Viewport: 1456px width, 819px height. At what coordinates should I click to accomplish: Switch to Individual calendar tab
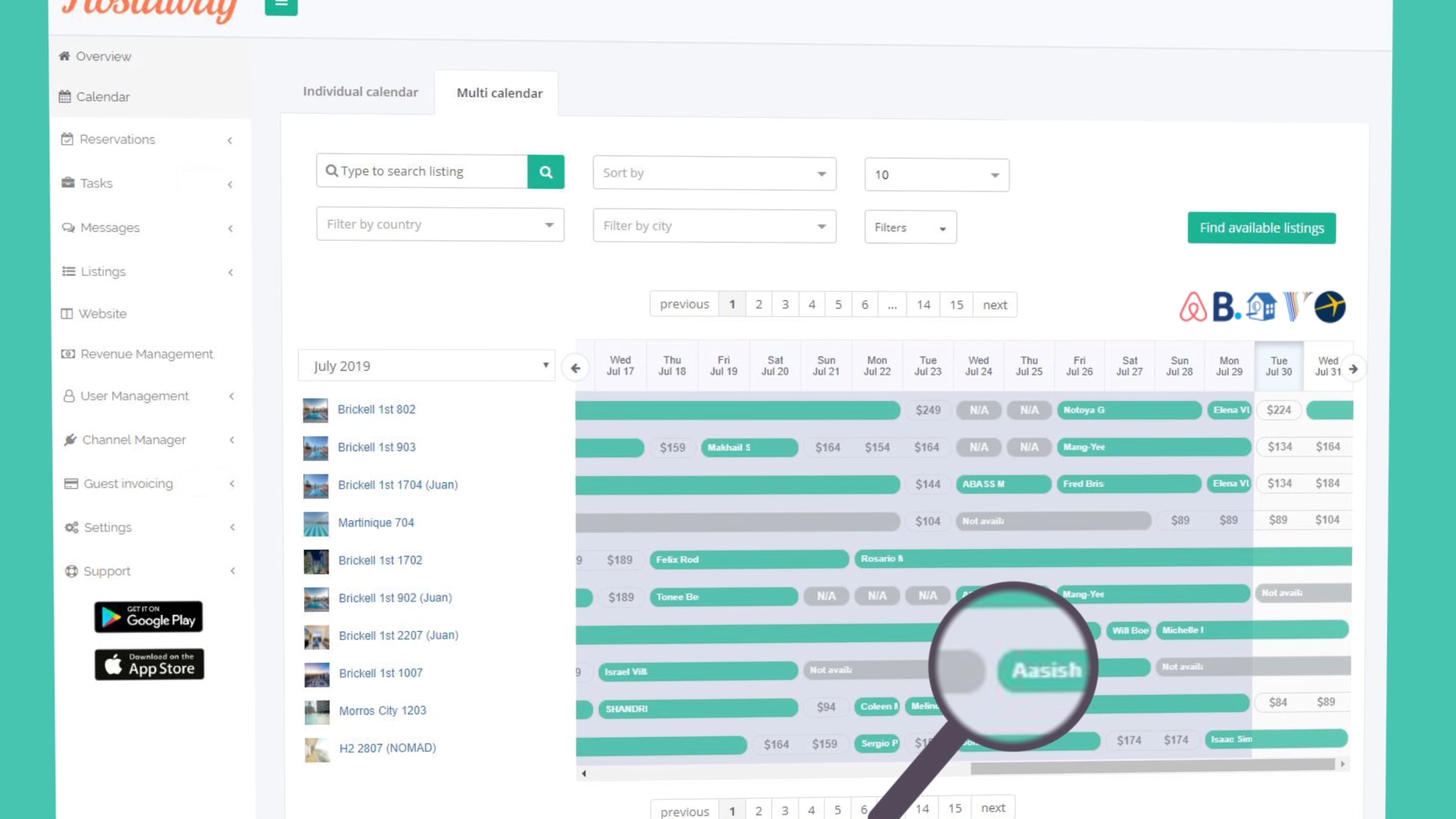(x=360, y=92)
